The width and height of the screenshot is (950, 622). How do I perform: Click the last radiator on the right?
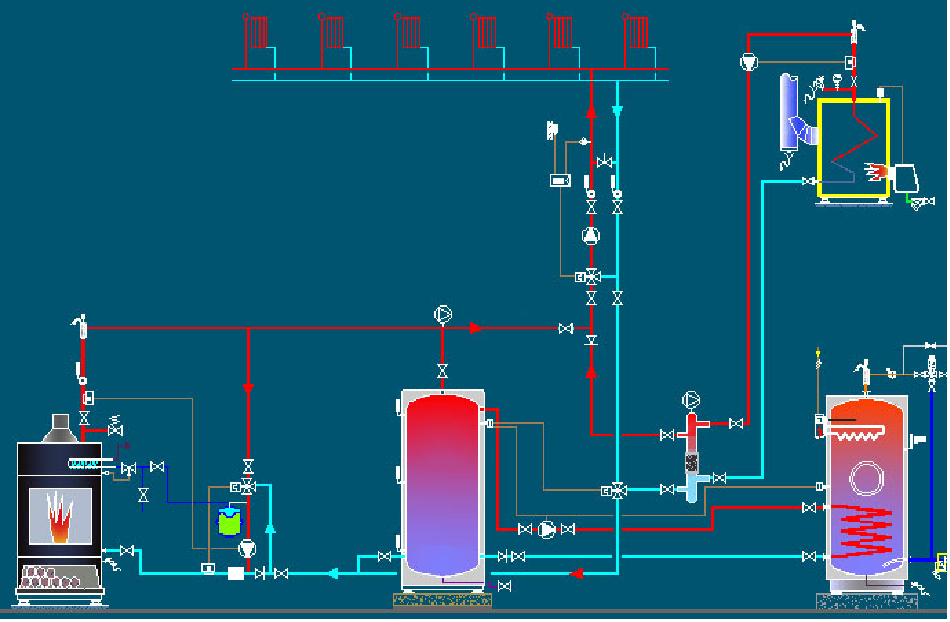tap(636, 33)
